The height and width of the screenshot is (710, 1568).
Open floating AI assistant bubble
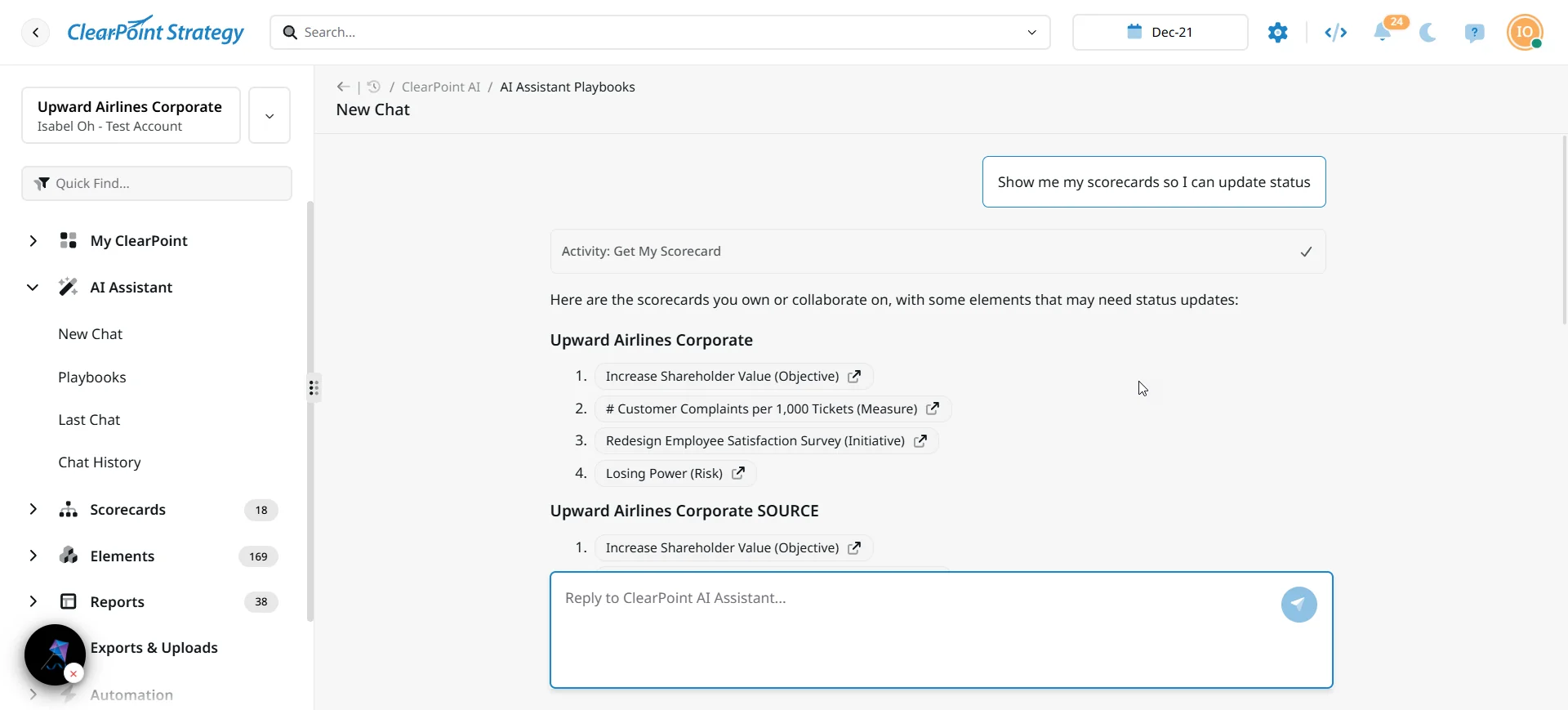tap(55, 654)
